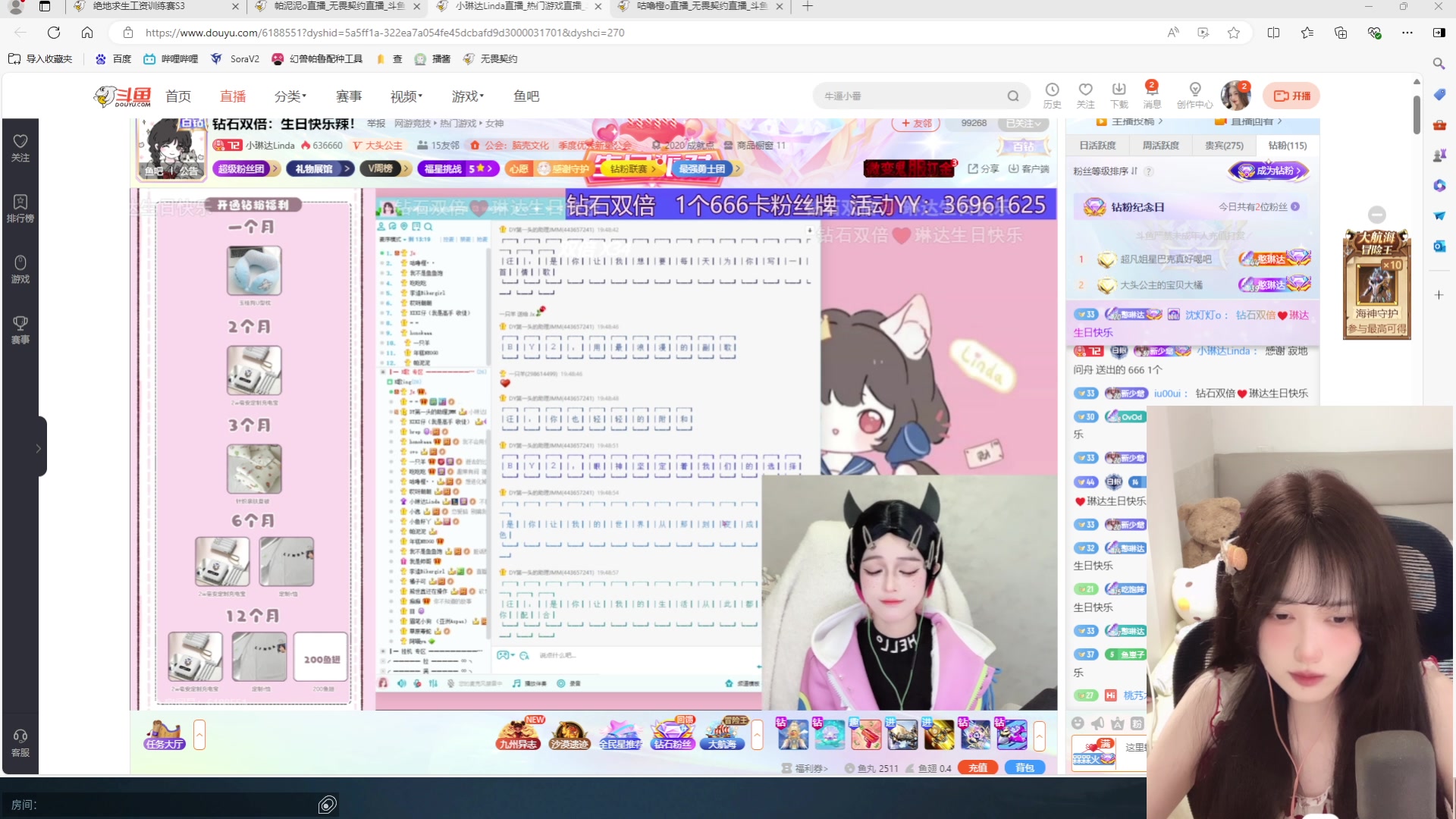Open 礼物展馆 link
Screen dimensions: 1456x819
pos(320,168)
